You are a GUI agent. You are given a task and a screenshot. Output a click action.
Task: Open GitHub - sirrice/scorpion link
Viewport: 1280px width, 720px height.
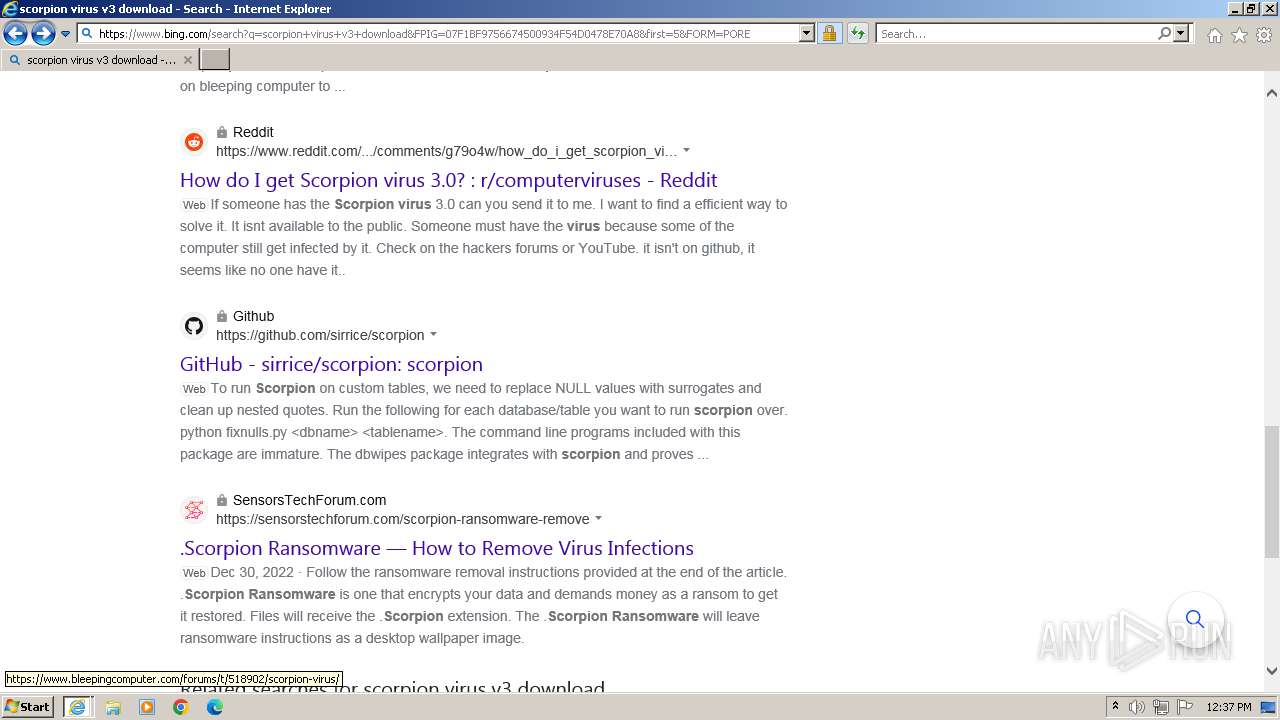pos(331,364)
